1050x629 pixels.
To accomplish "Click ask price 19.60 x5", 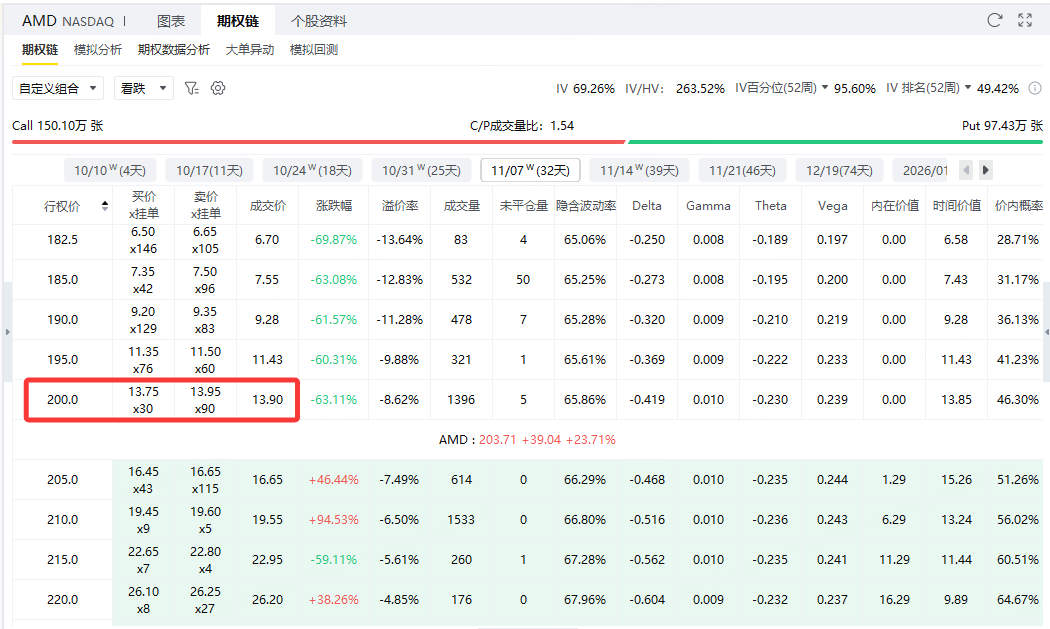I will pos(205,520).
